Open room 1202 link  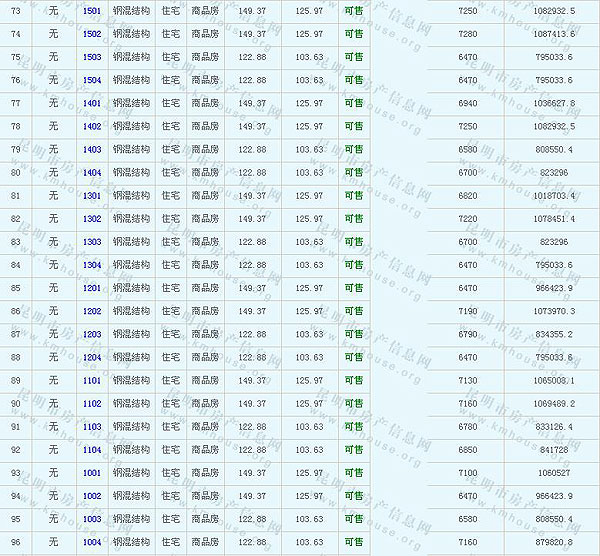(x=92, y=311)
